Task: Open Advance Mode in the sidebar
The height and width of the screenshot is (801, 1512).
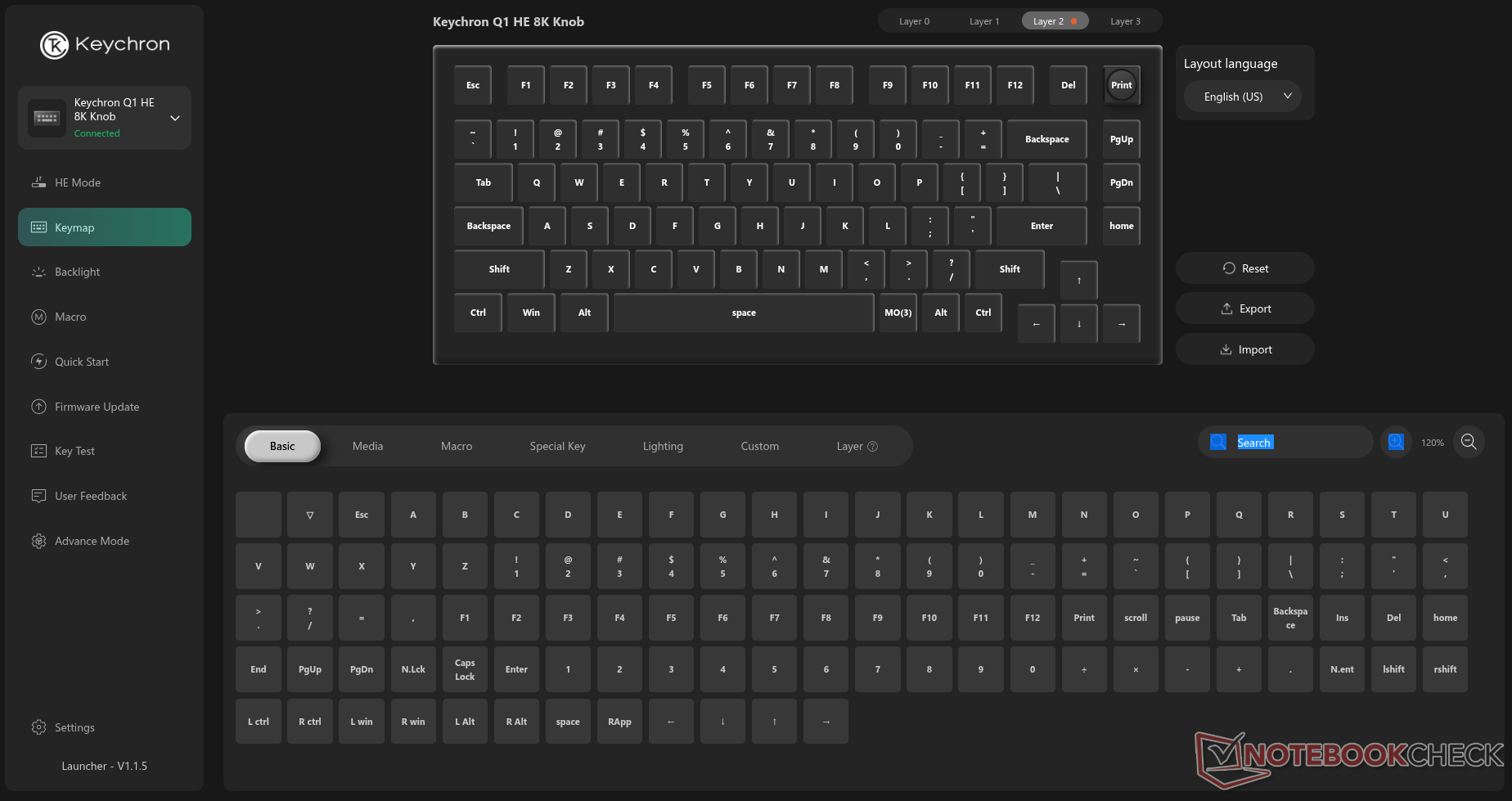Action: tap(92, 541)
